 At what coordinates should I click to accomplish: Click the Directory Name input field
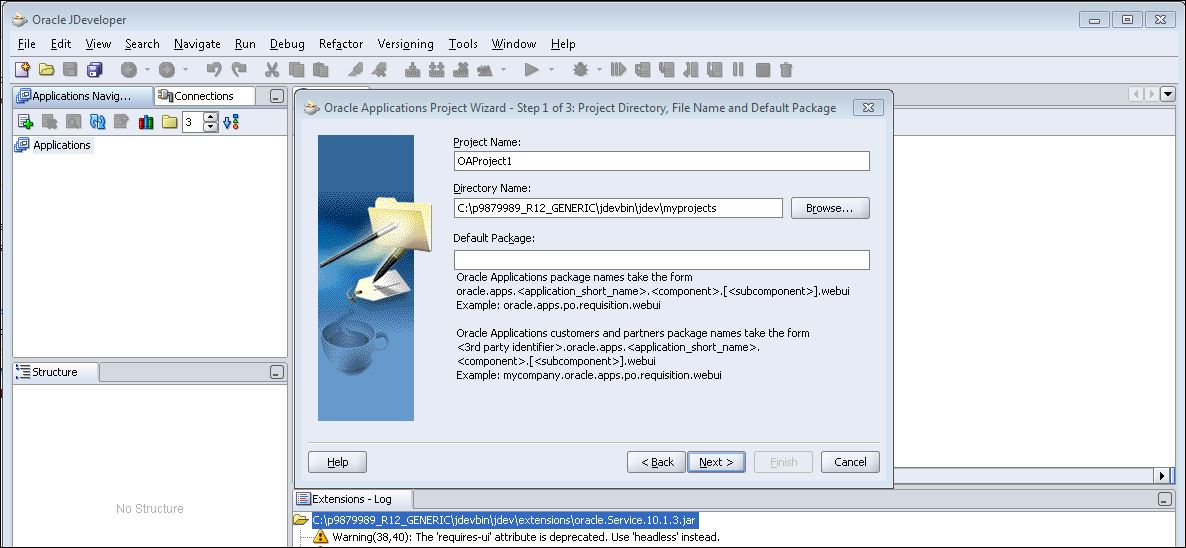pos(618,208)
